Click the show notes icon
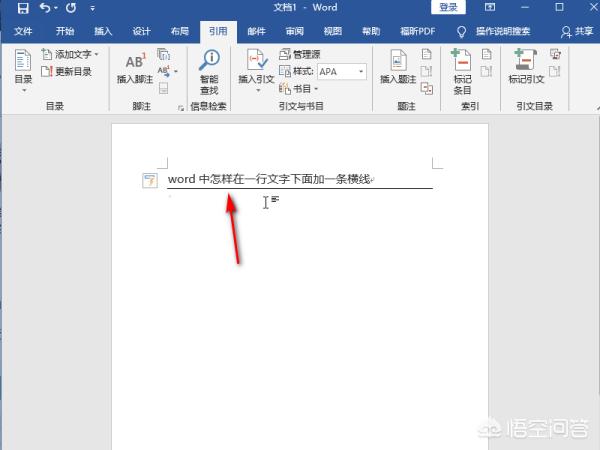This screenshot has width=600, height=450. [163, 88]
